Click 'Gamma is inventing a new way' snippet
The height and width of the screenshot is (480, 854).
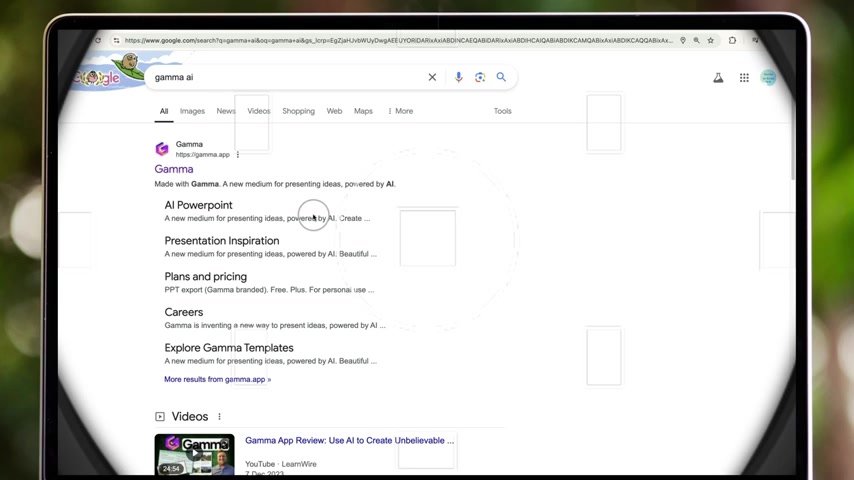(274, 325)
